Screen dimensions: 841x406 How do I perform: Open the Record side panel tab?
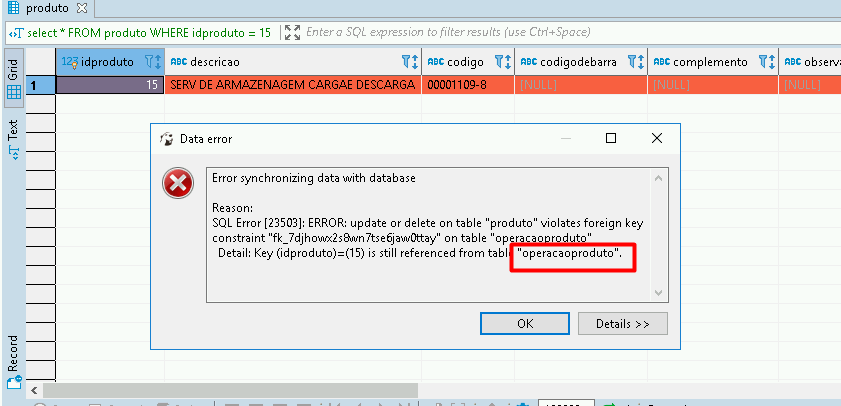point(13,361)
